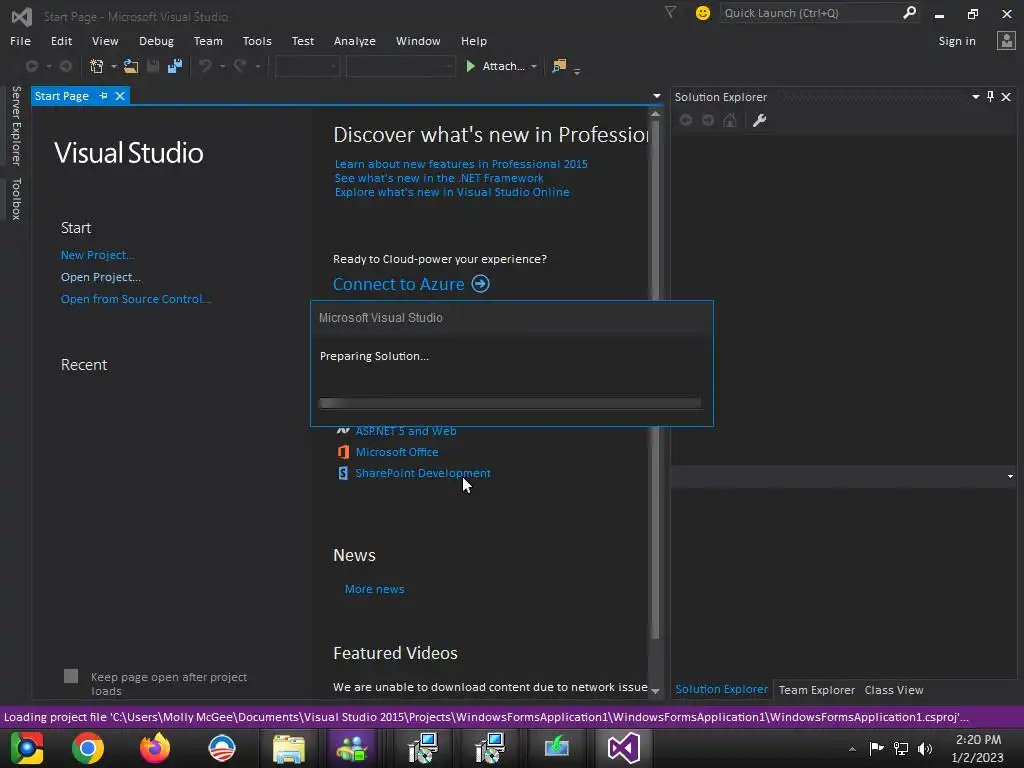Click the Start Page scroll down arrow
Image resolution: width=1024 pixels, height=768 pixels.
pos(655,690)
